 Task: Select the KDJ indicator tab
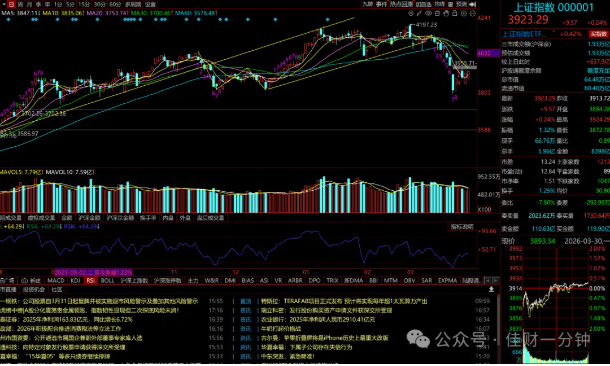pos(75,280)
